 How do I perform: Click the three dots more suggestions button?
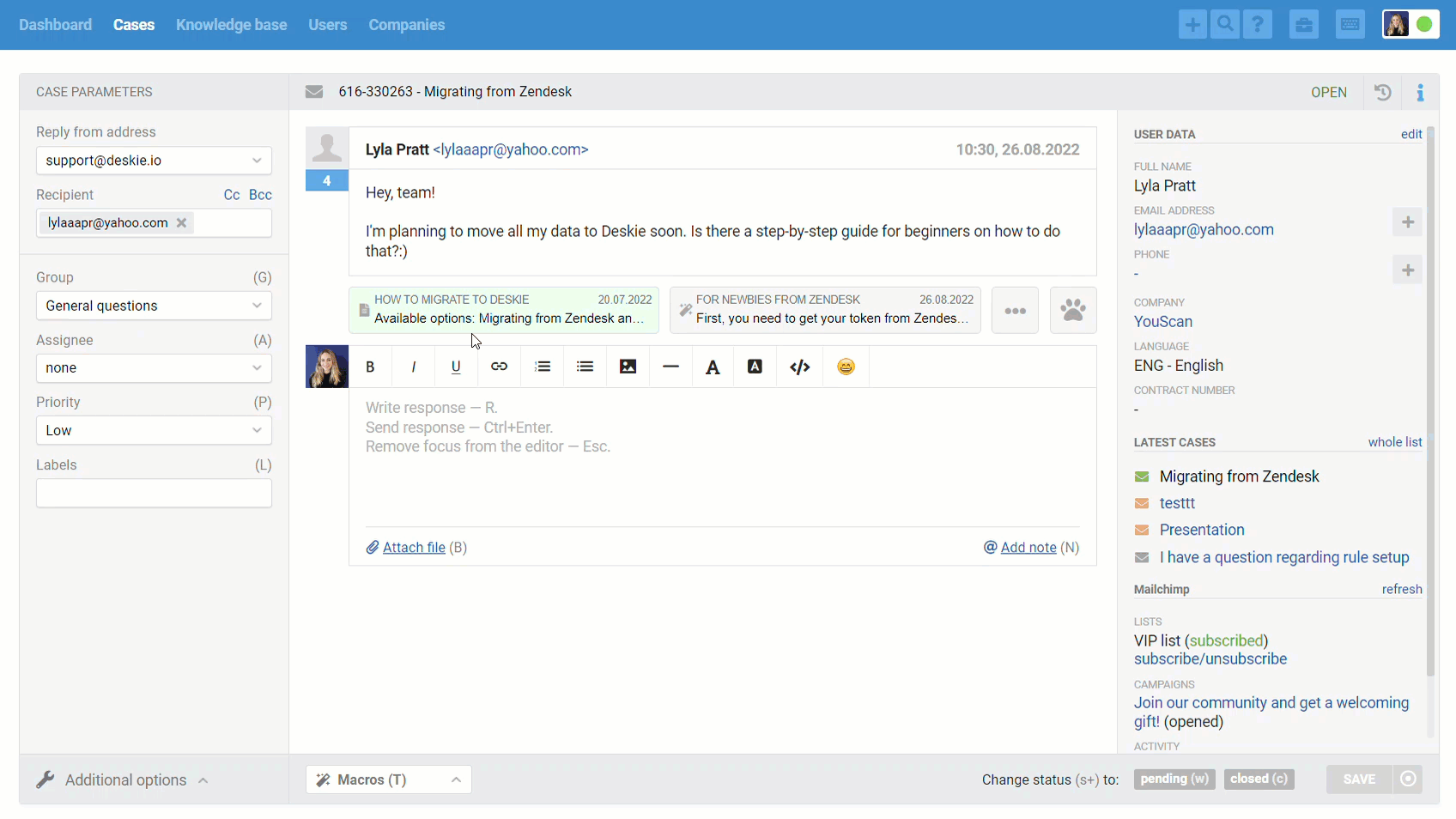[x=1016, y=310]
